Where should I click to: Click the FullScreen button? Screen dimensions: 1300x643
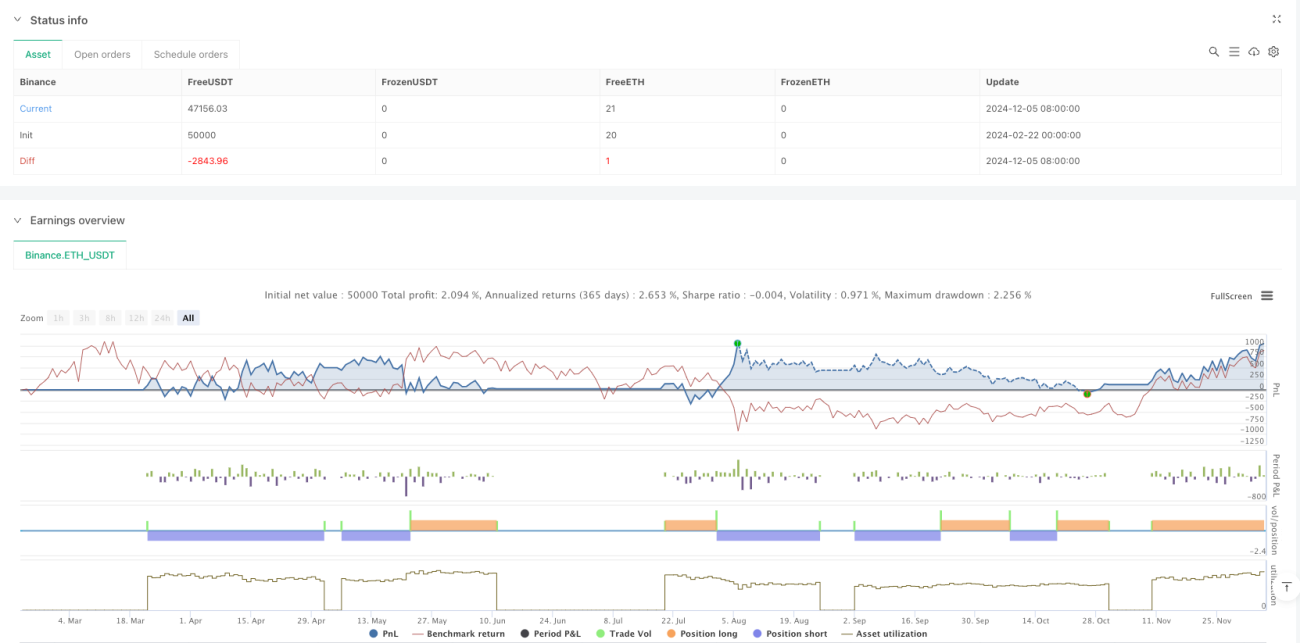(x=1231, y=296)
